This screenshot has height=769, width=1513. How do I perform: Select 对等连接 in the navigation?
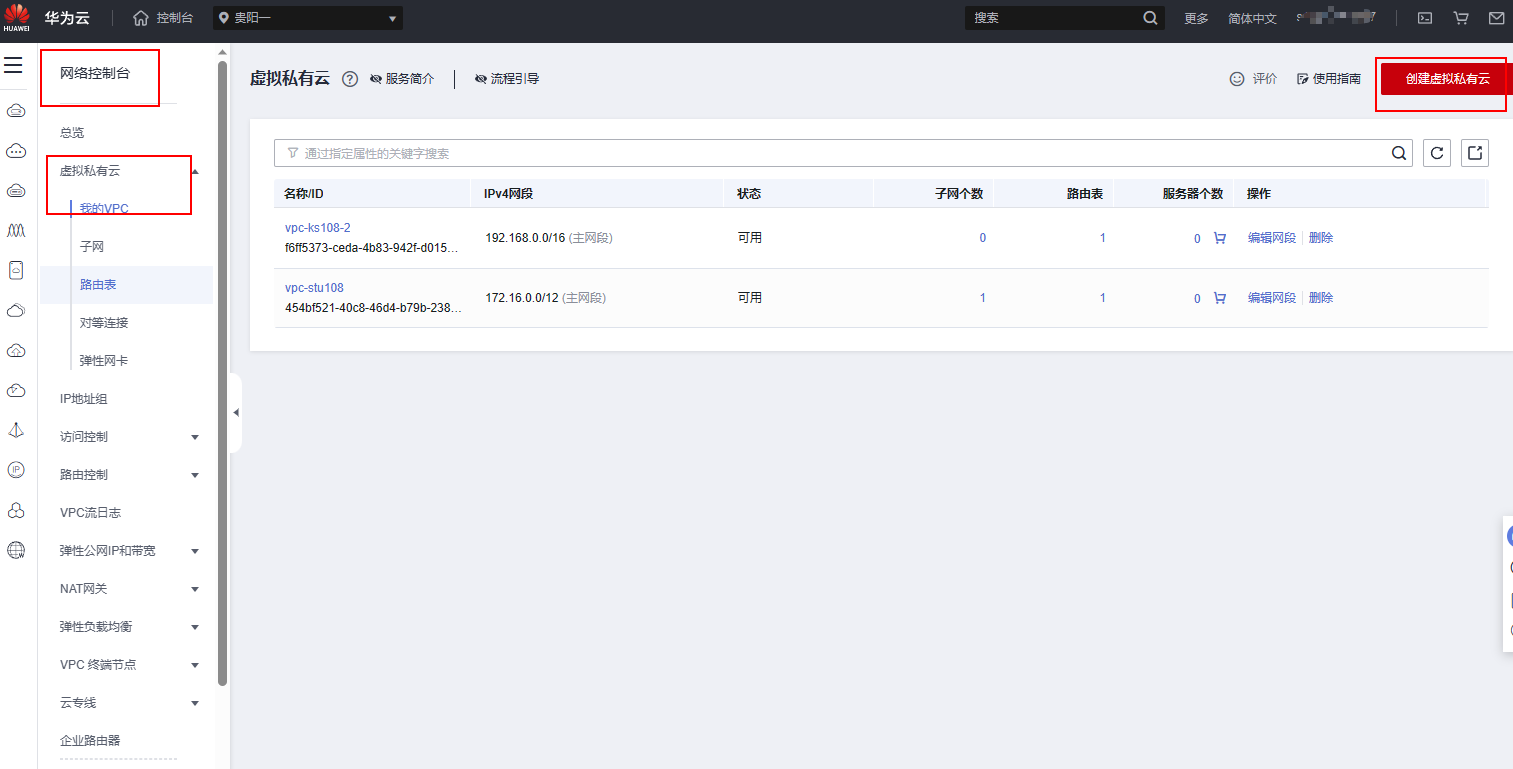(x=104, y=323)
